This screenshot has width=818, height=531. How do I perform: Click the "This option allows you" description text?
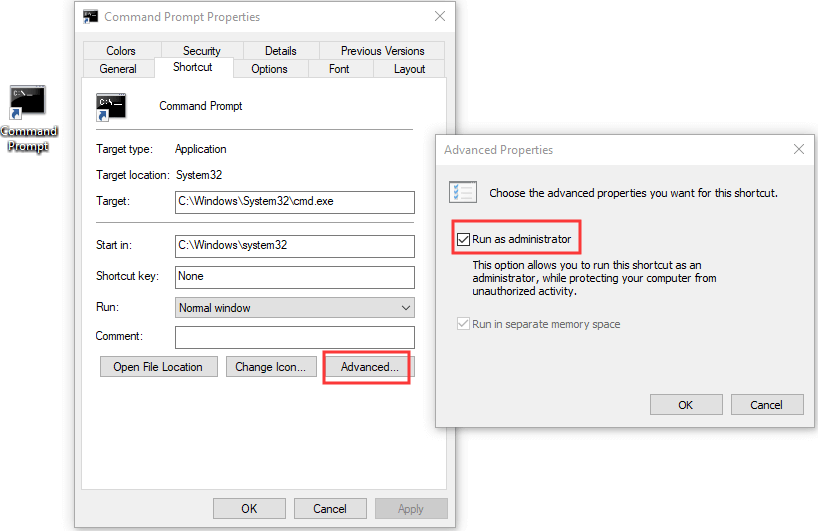coord(594,278)
